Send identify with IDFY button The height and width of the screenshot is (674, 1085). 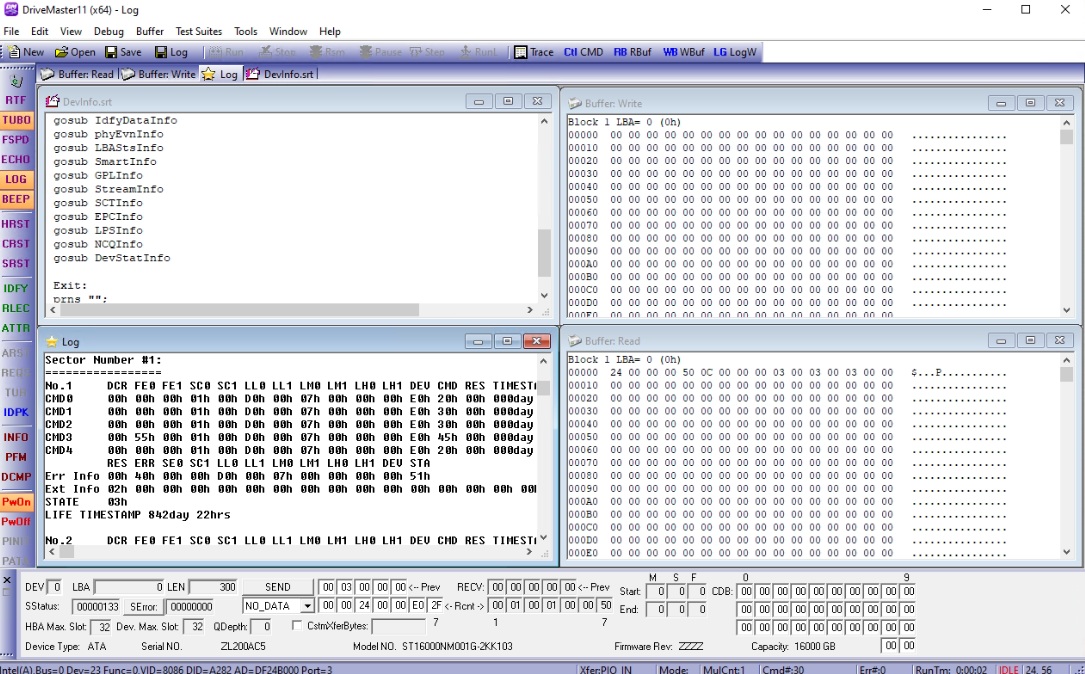pyautogui.click(x=16, y=289)
